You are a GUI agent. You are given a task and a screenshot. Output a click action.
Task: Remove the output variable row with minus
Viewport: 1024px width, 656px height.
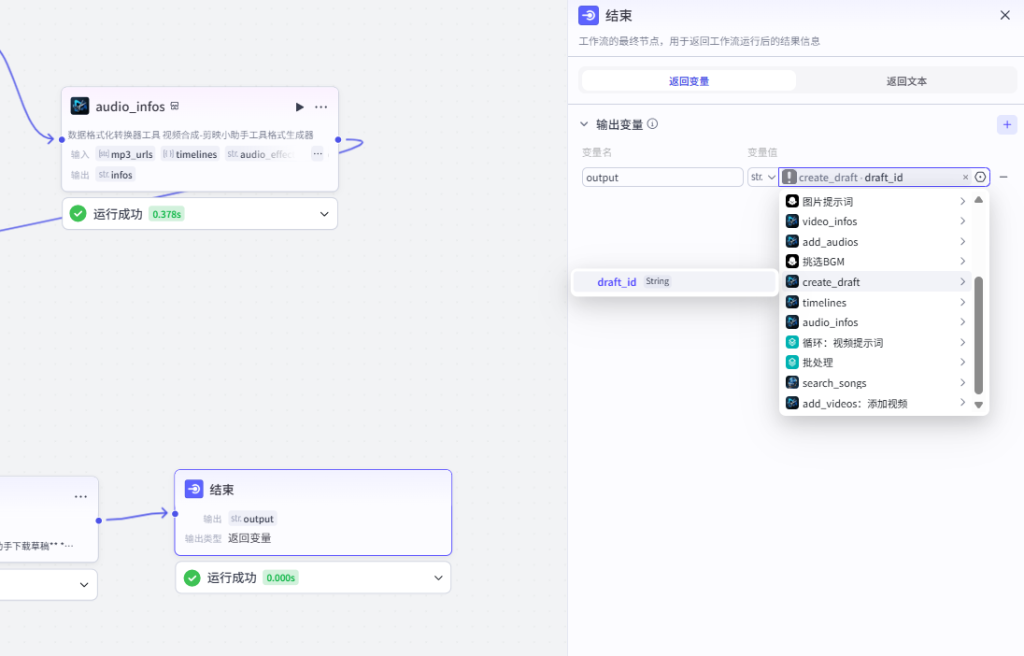1004,177
